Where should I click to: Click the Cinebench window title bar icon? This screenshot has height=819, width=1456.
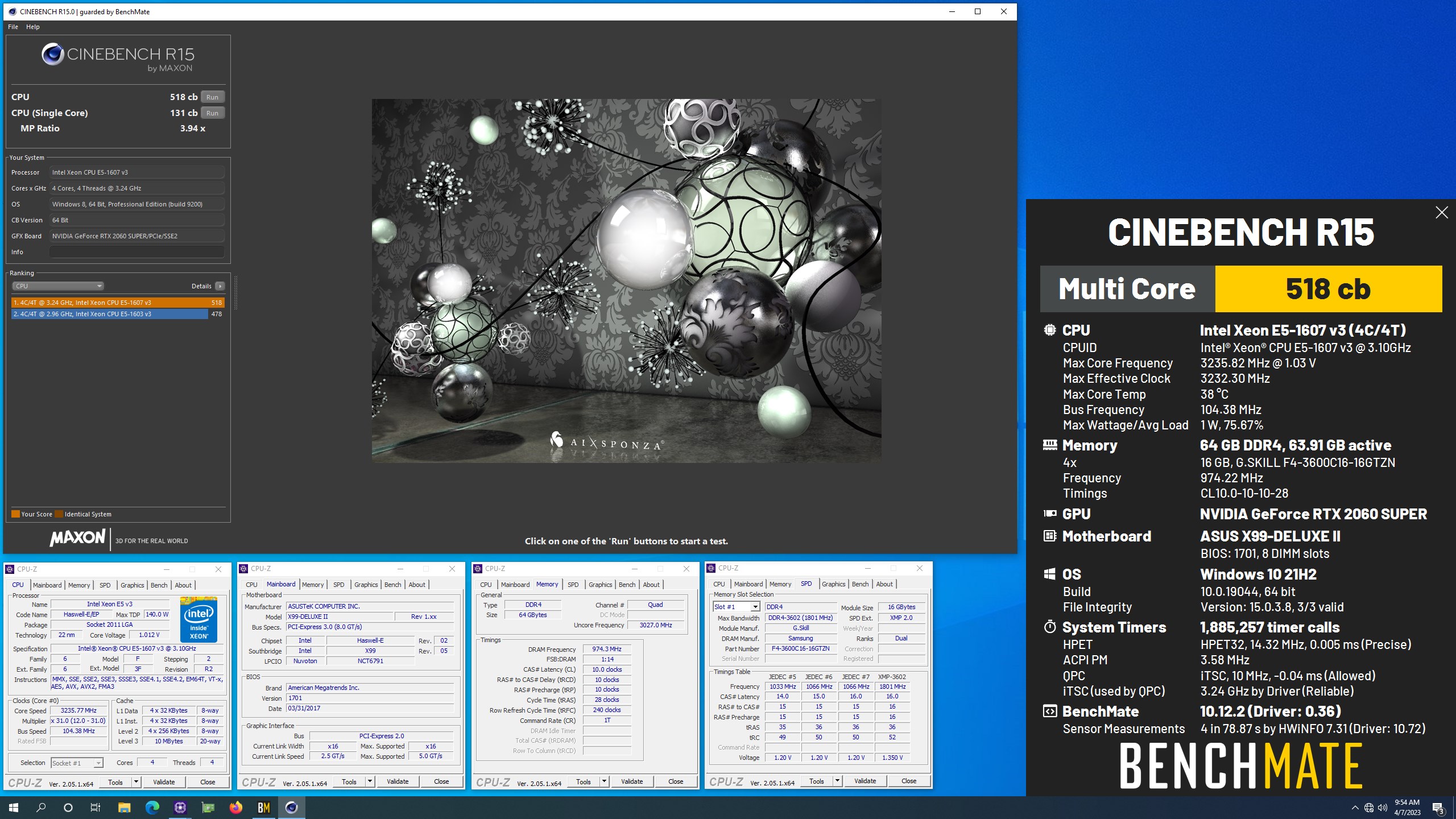coord(13,11)
